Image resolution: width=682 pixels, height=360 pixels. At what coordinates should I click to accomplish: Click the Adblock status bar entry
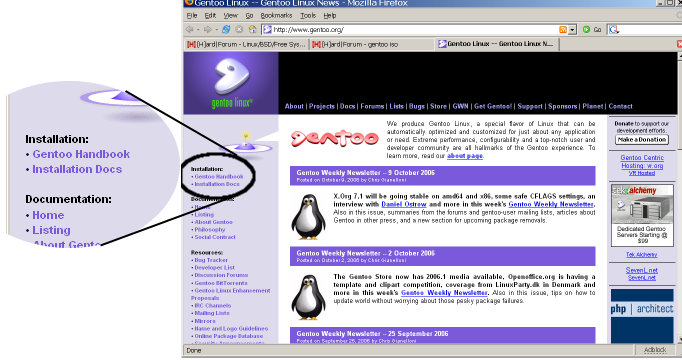[x=655, y=350]
